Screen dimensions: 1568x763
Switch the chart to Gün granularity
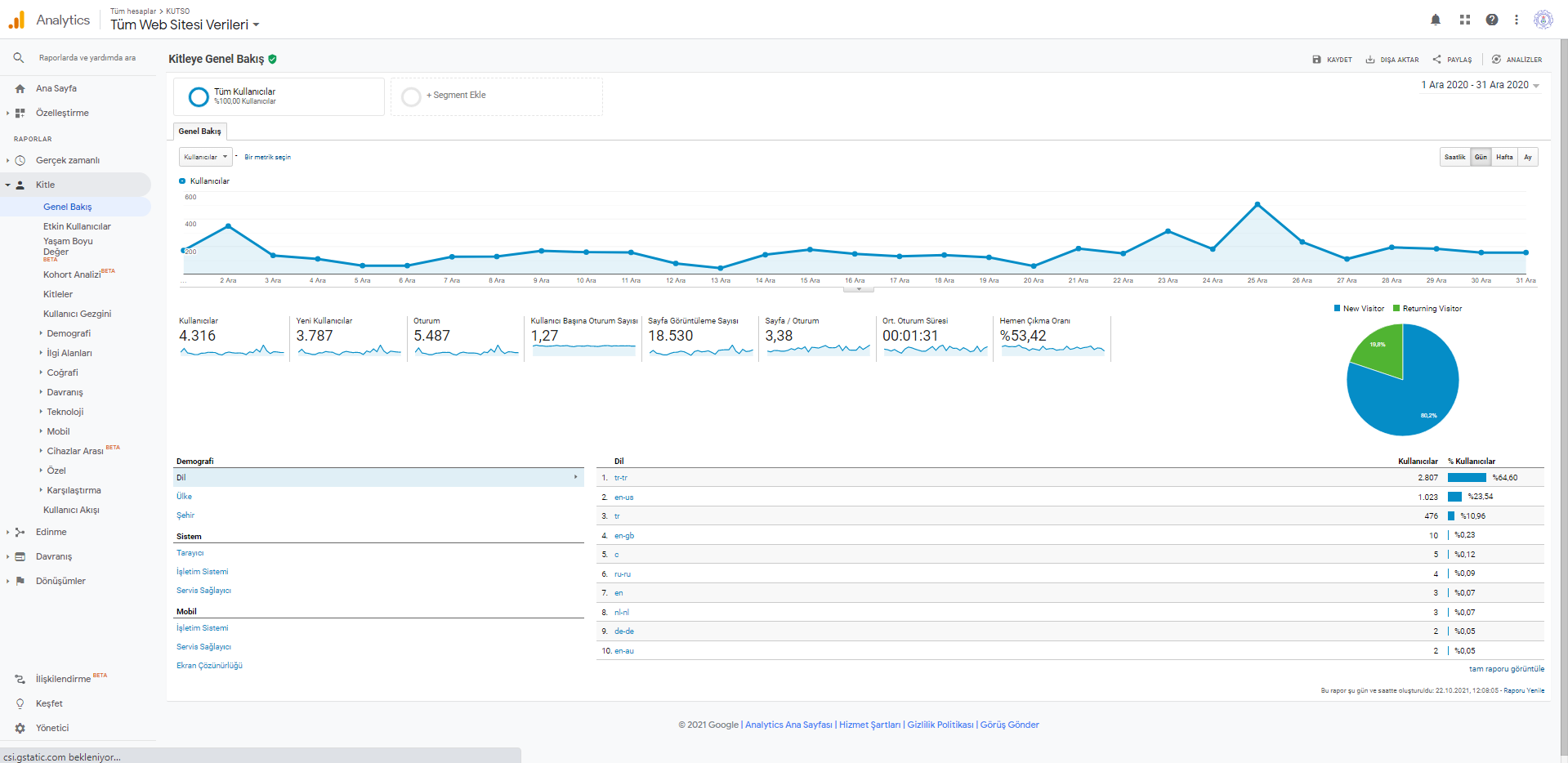point(1481,157)
